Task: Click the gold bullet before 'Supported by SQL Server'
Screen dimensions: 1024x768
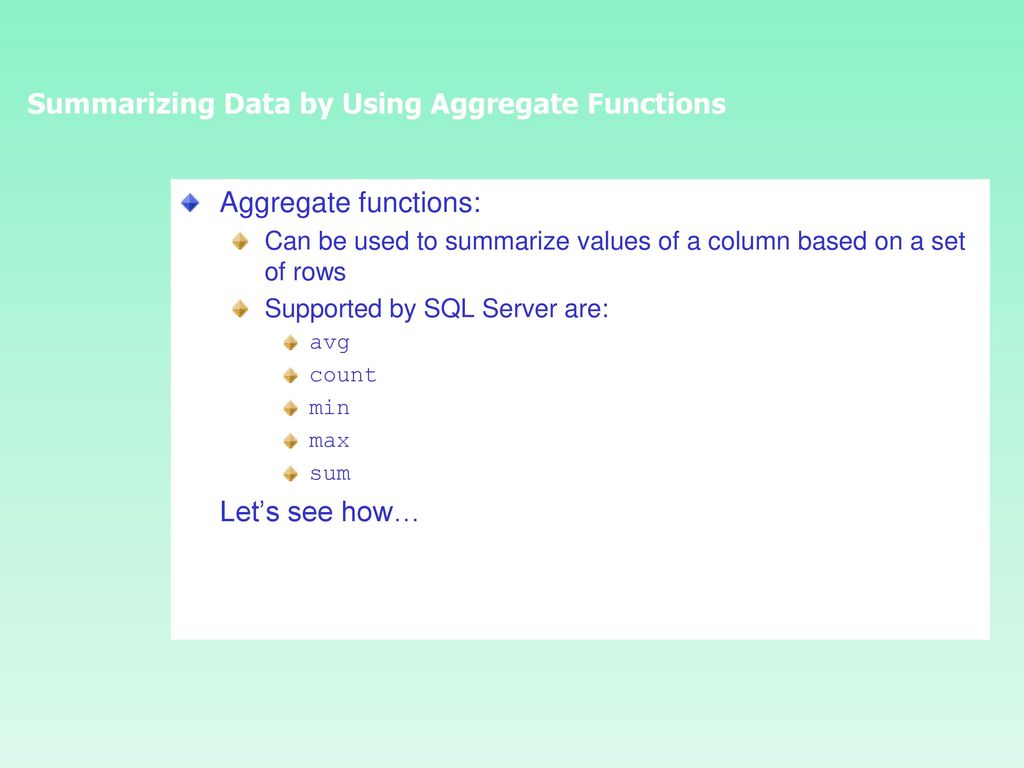Action: click(240, 308)
